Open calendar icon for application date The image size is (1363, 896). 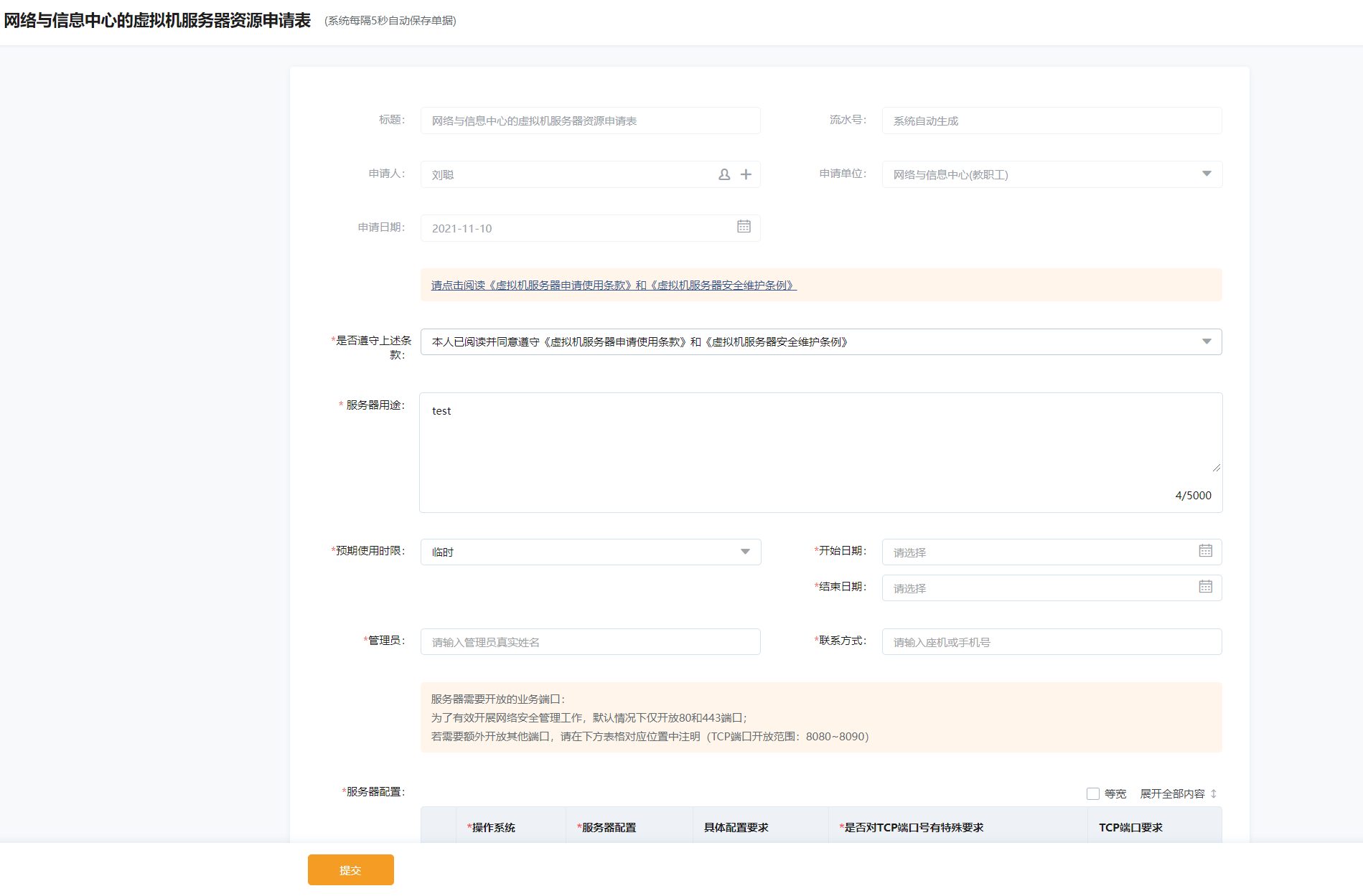[x=744, y=227]
